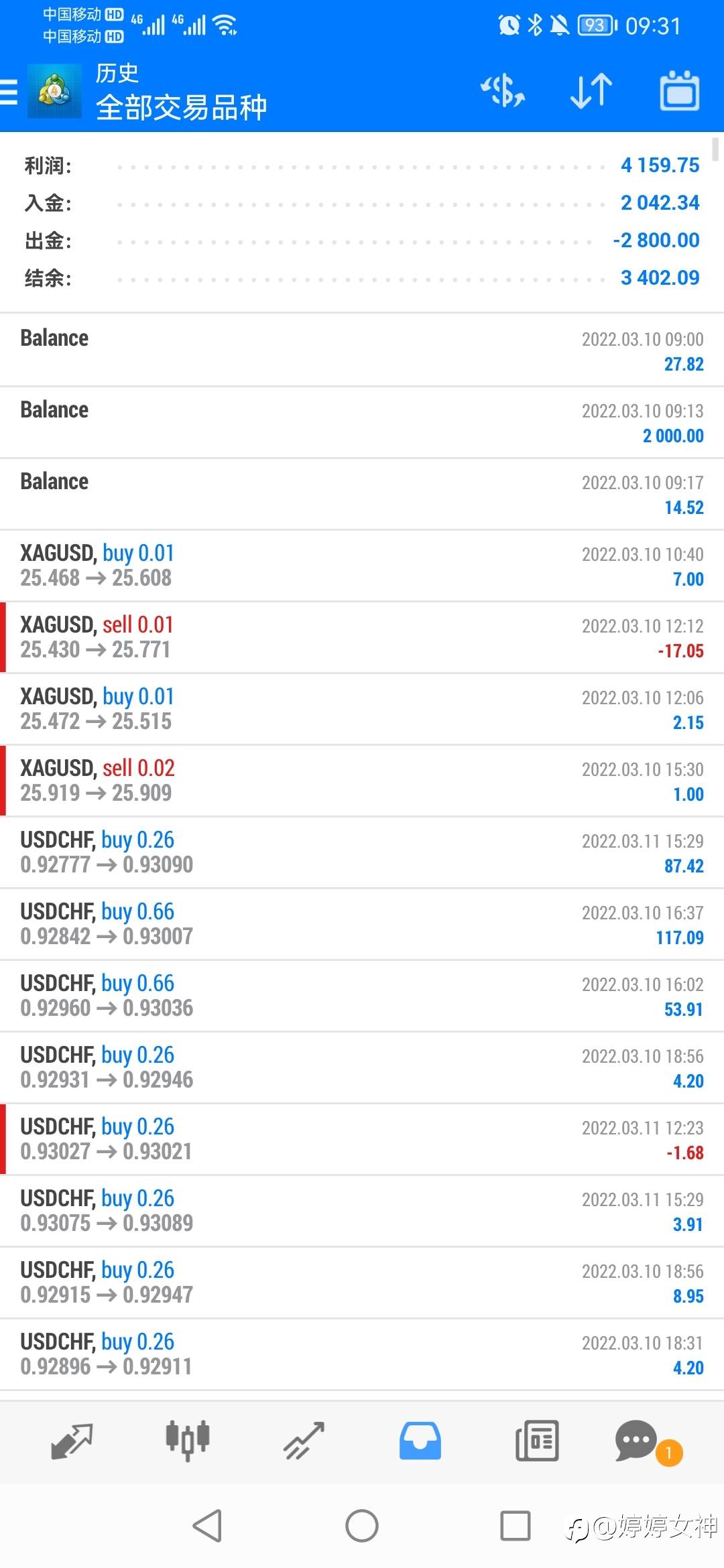Go to the Trade tab
This screenshot has height=1568, width=724.
coord(304,1441)
